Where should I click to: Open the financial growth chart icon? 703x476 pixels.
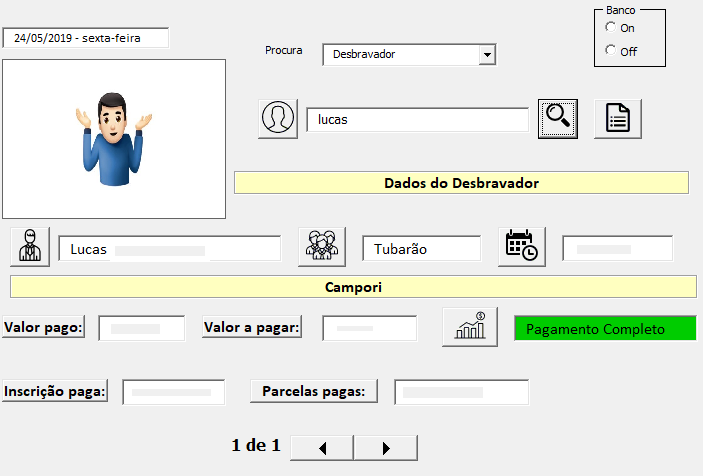coord(470,327)
